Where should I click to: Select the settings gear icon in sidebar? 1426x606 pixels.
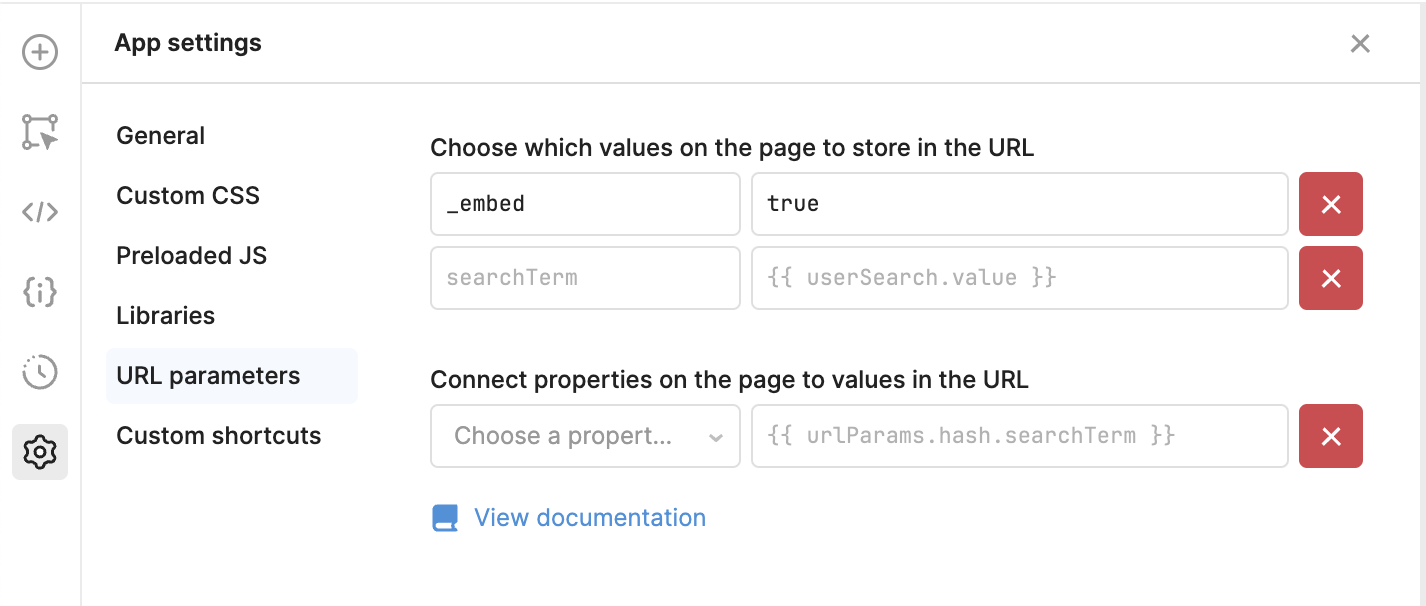[x=40, y=452]
